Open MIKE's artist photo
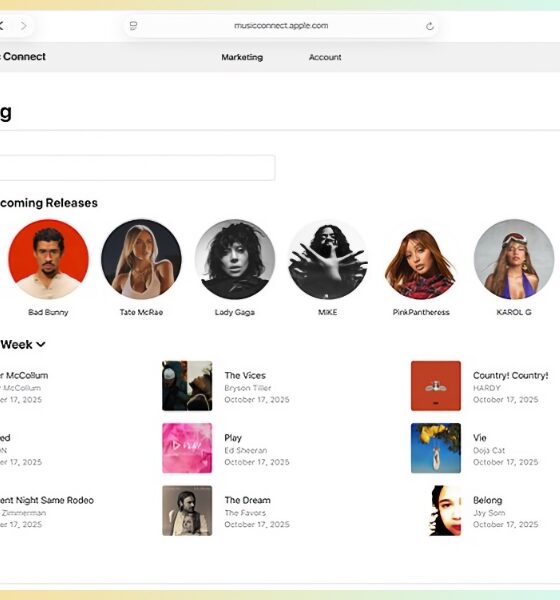Viewport: 560px width, 600px height. click(x=328, y=259)
